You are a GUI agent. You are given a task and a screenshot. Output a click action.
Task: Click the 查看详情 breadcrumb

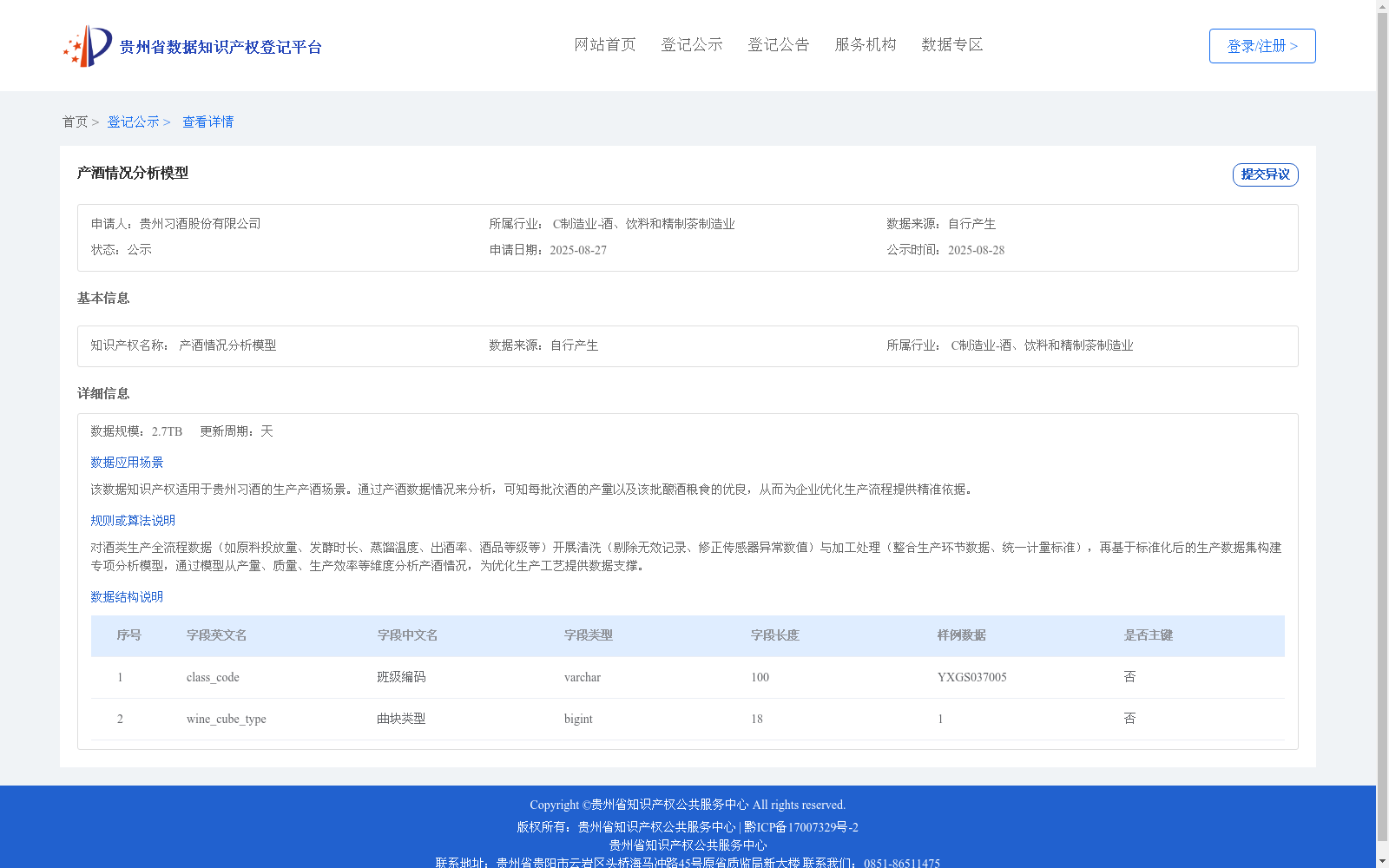[x=207, y=122]
